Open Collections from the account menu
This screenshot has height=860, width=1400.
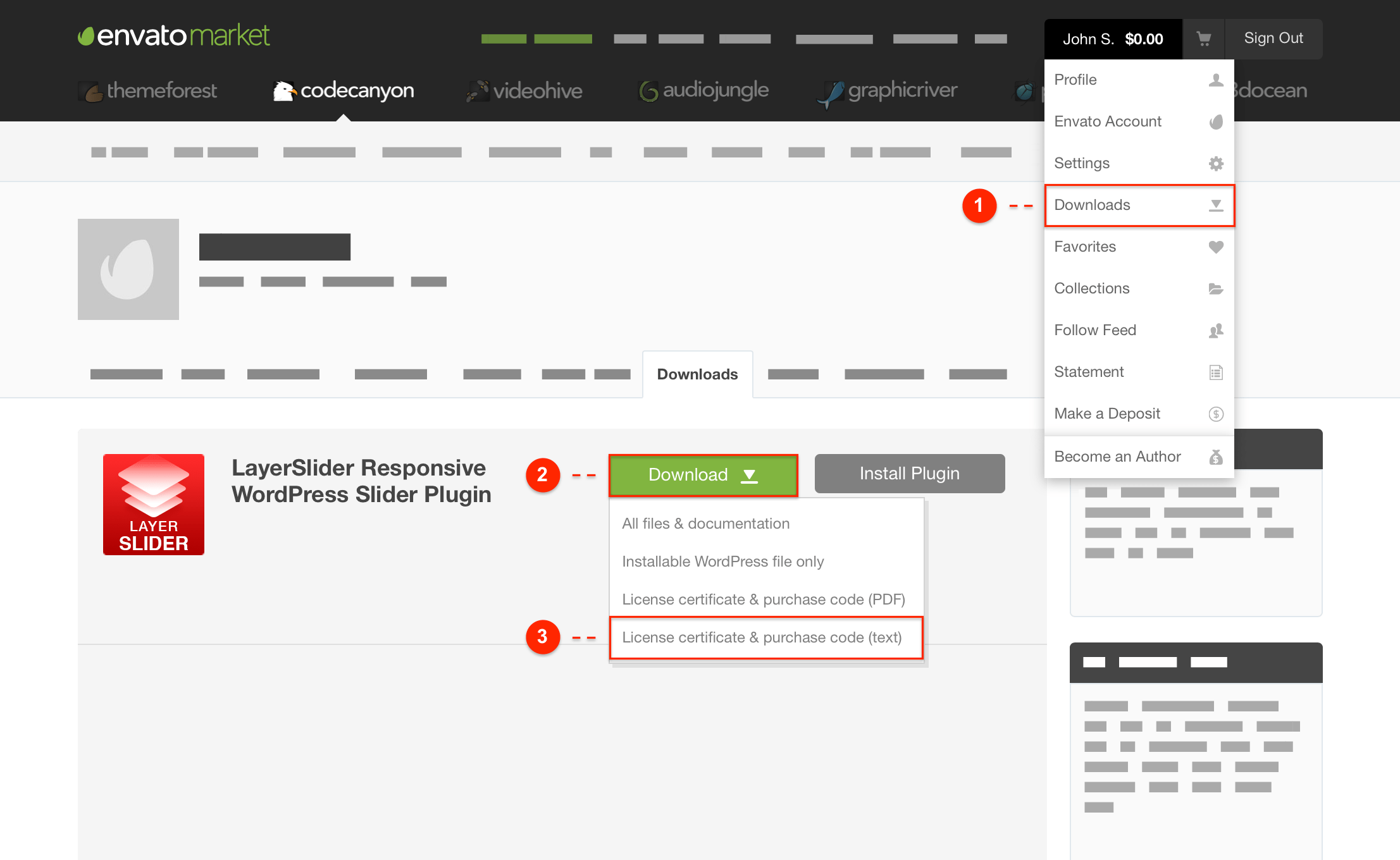tap(1139, 289)
